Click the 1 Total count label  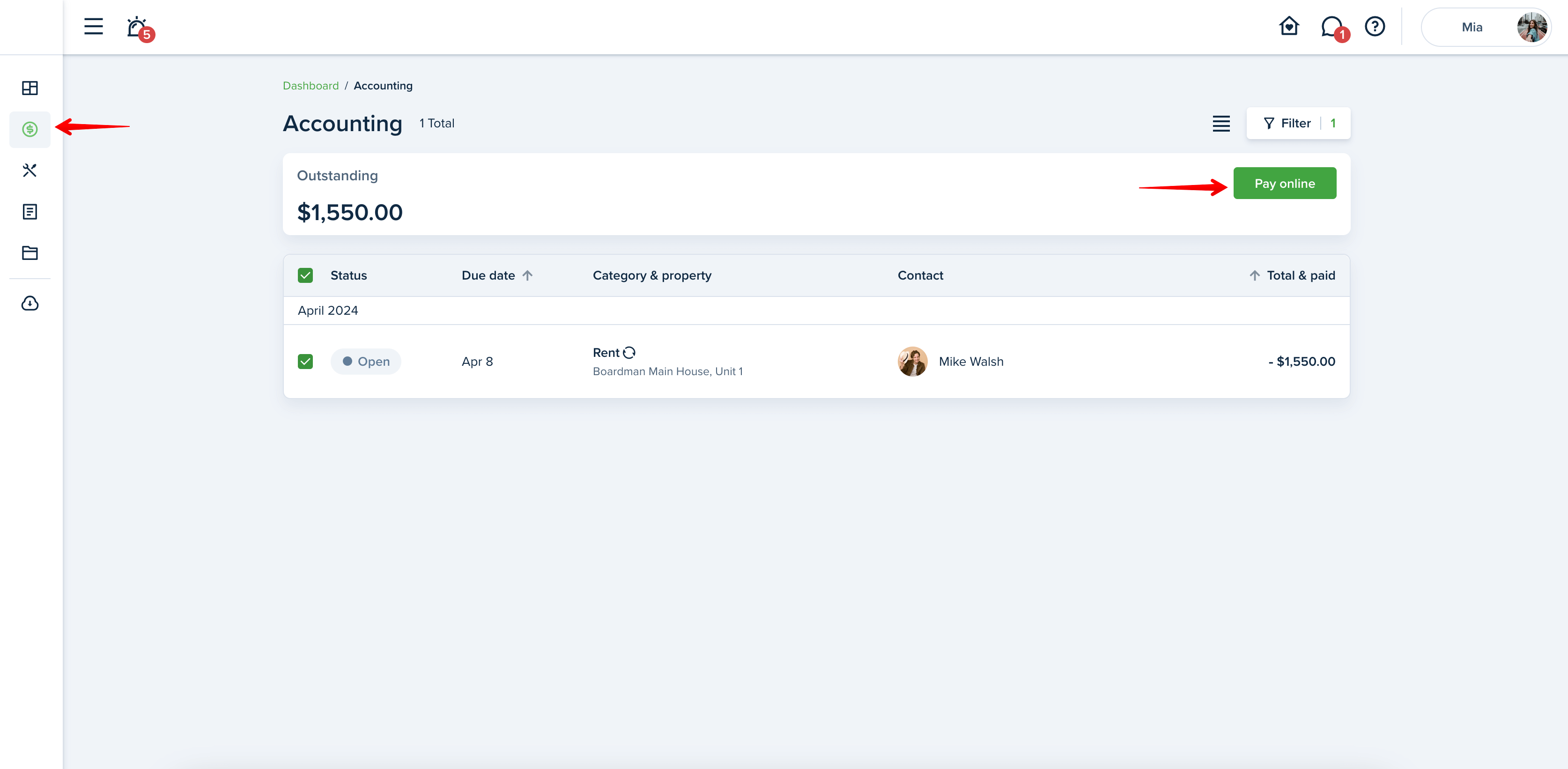tap(436, 124)
